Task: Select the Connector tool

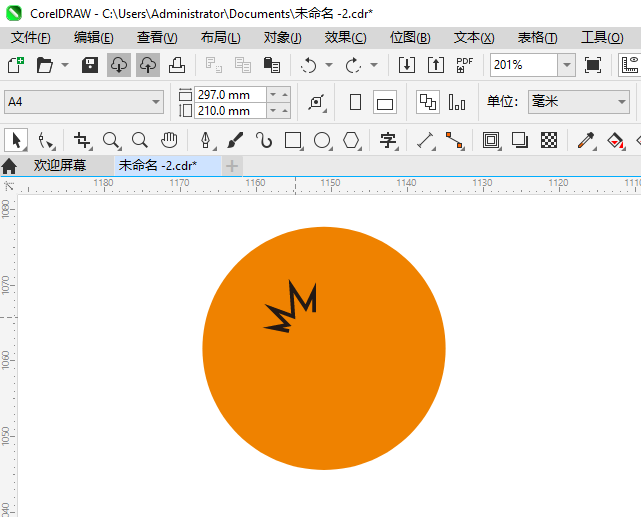Action: point(455,141)
